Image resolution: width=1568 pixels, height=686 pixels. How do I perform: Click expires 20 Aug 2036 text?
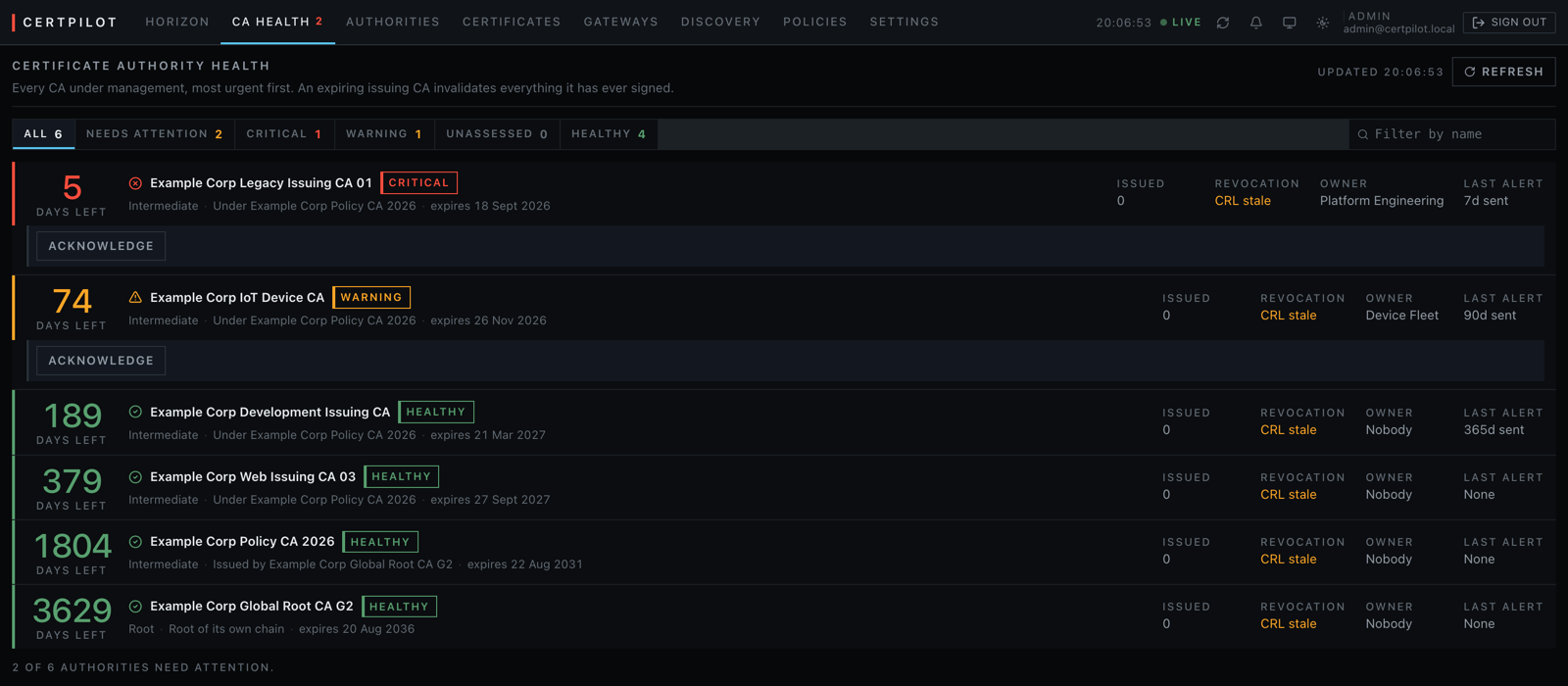pos(357,629)
